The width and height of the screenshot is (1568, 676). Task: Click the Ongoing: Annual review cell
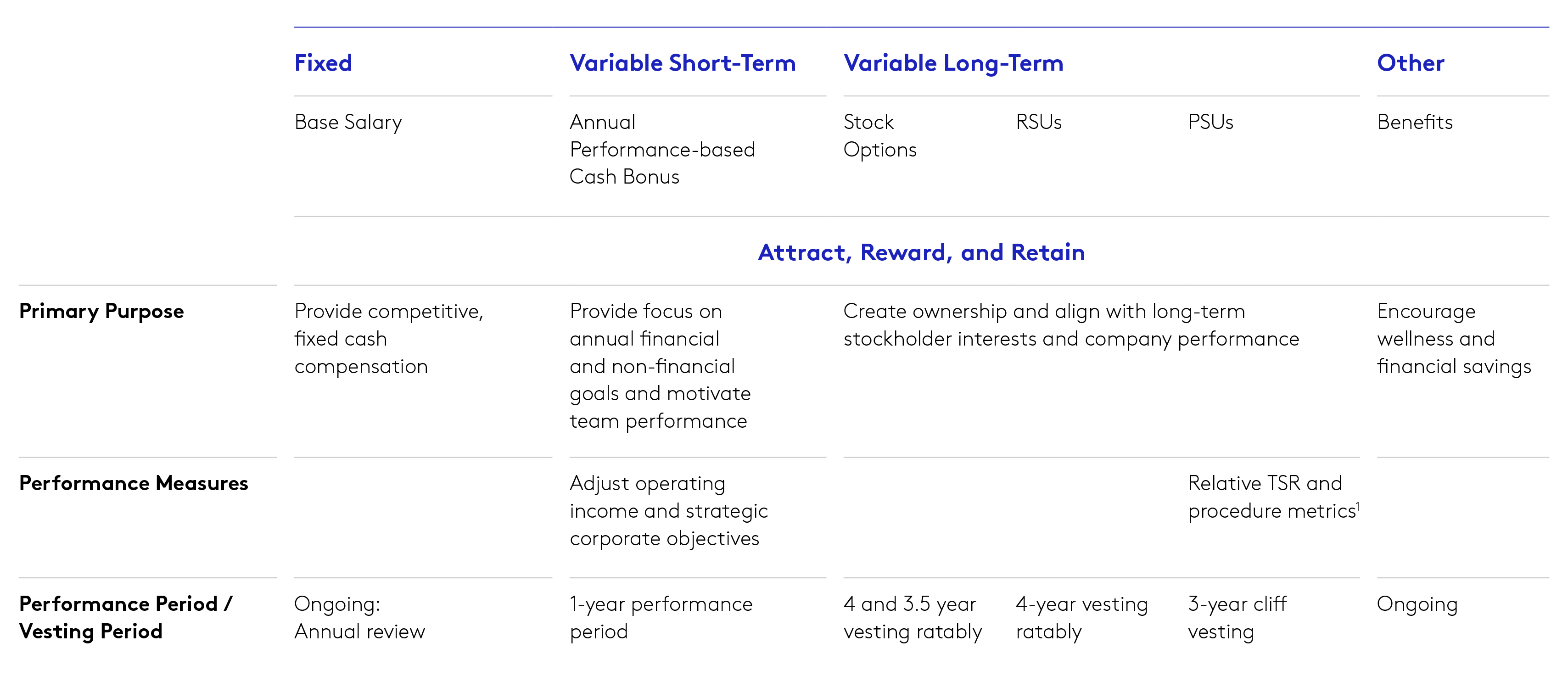click(359, 618)
